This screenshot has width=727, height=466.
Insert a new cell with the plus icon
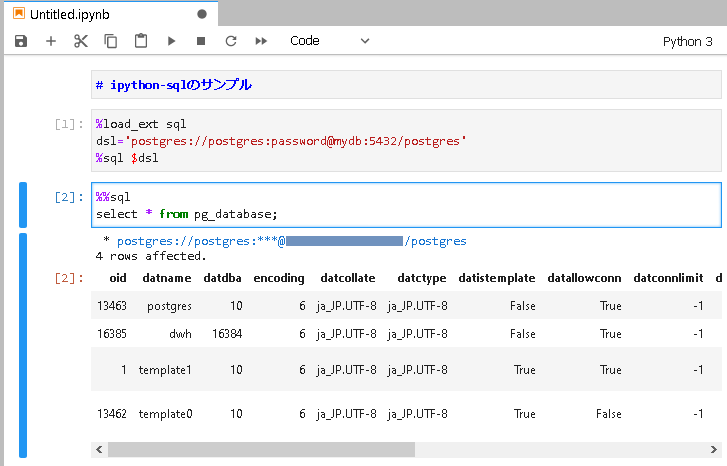pos(51,41)
